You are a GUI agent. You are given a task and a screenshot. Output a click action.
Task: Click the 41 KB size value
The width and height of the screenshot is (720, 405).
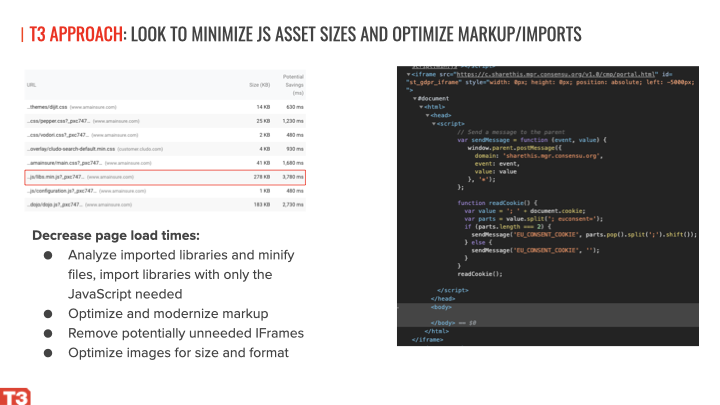click(x=263, y=163)
